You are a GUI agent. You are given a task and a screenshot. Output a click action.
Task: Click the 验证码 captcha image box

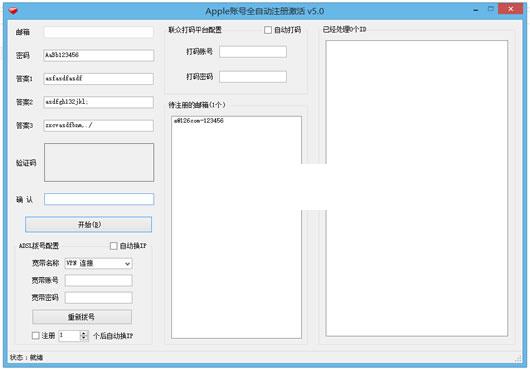[x=99, y=163]
